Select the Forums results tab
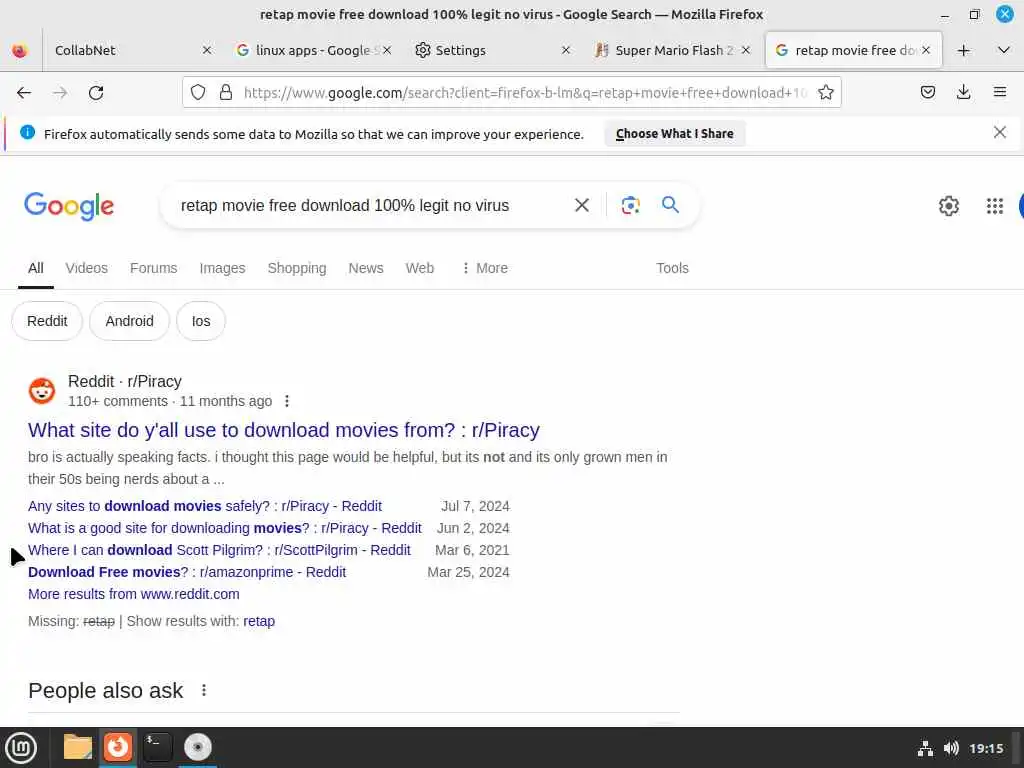 tap(153, 268)
